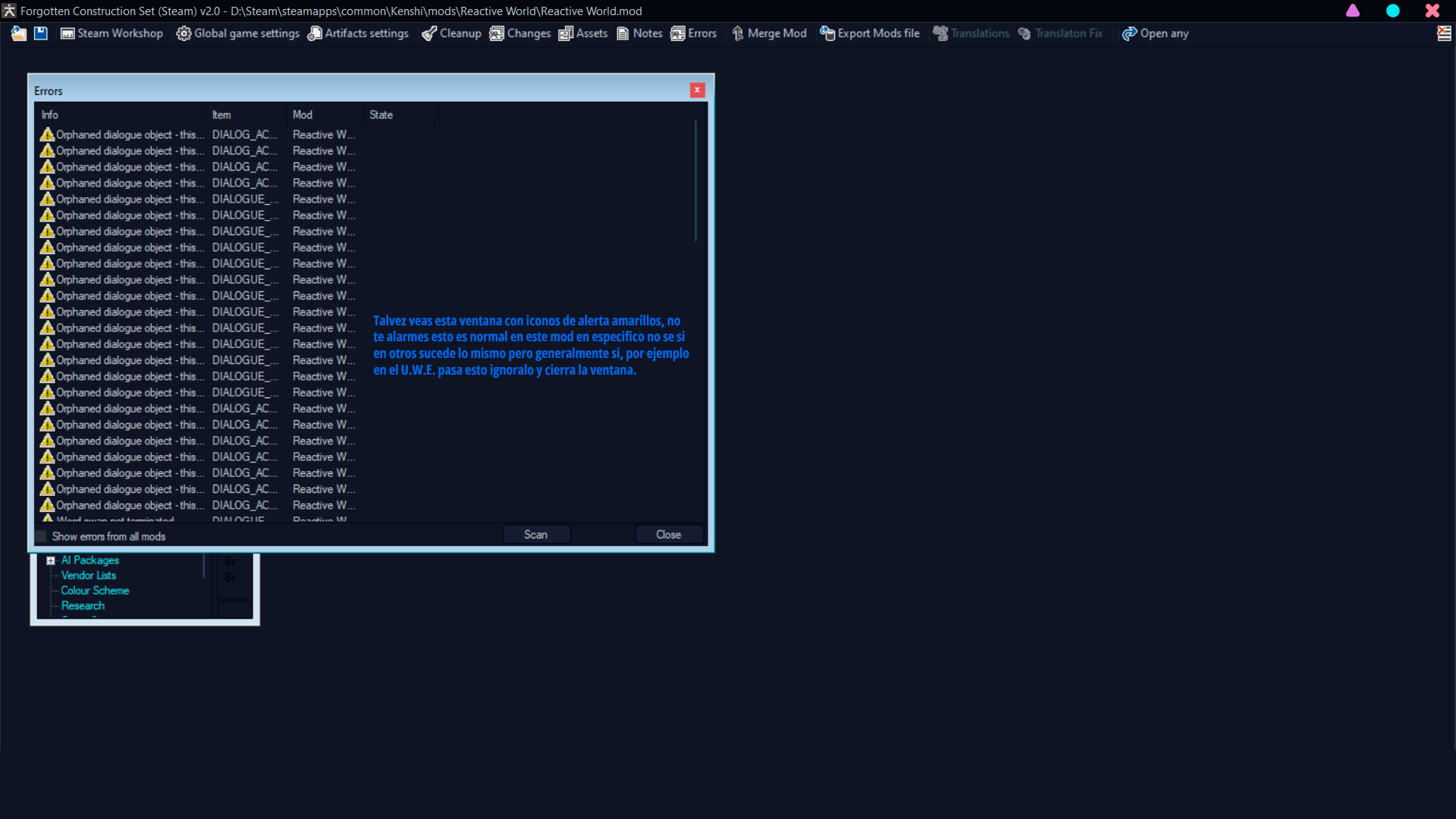Image resolution: width=1456 pixels, height=819 pixels.
Task: Open Steam Workshop from the toolbar
Action: pyautogui.click(x=111, y=33)
